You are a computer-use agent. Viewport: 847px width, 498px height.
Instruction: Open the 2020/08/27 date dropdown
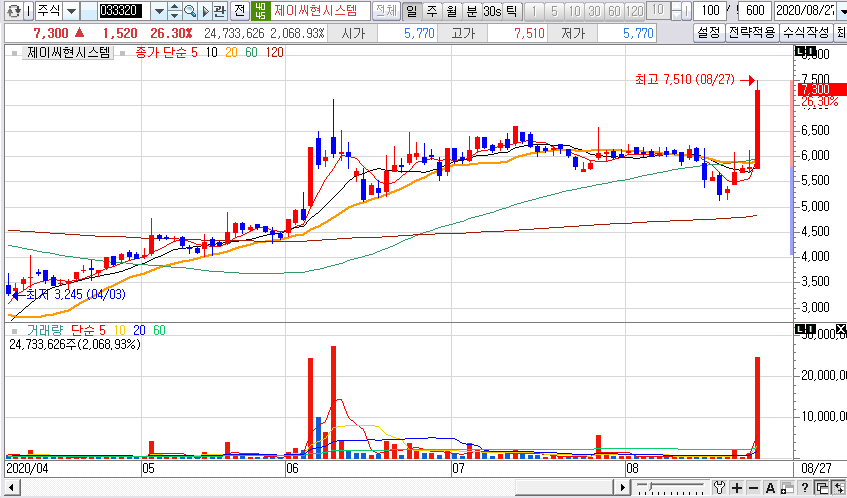pos(841,10)
